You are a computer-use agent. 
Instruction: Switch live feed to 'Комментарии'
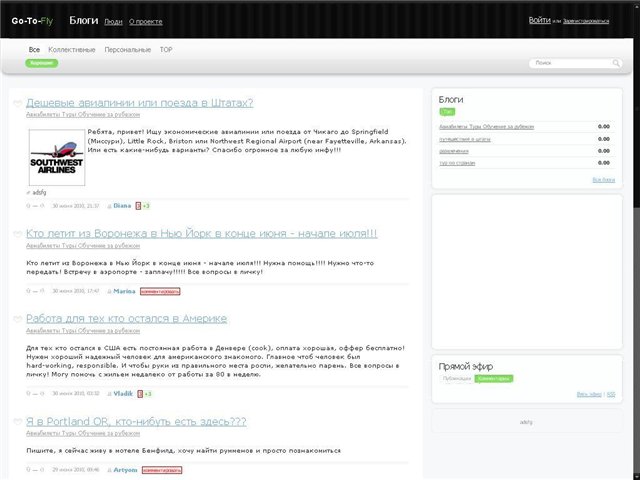click(493, 379)
